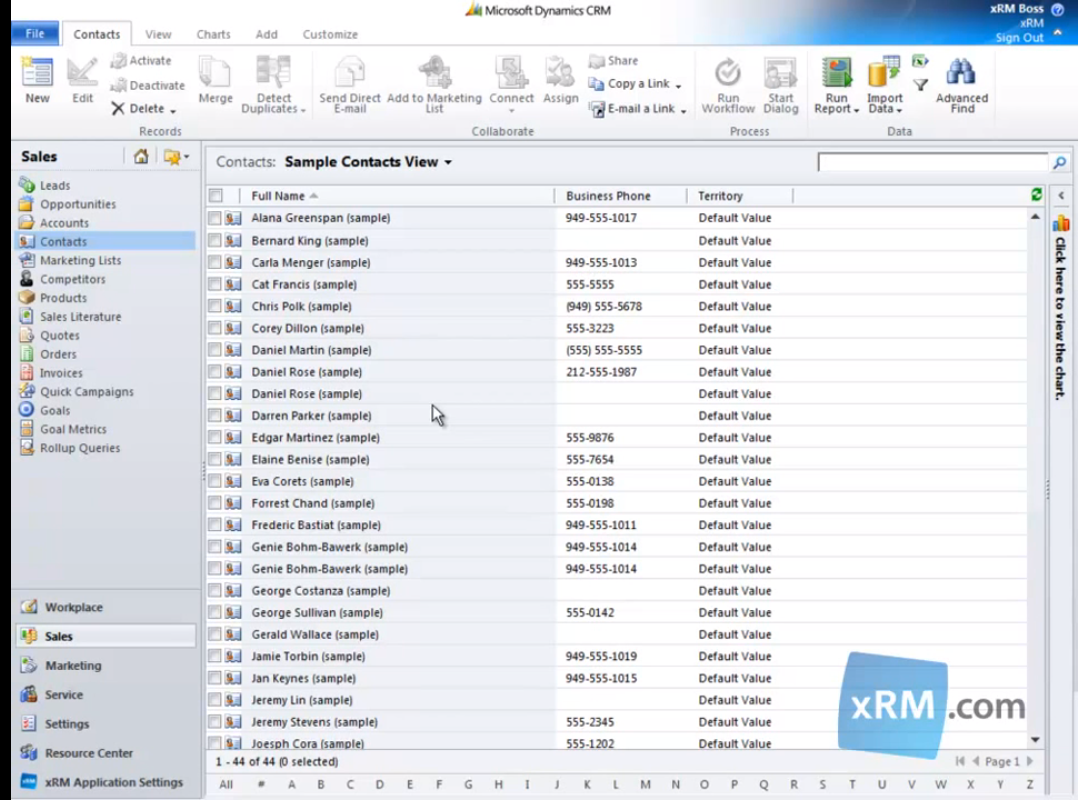Check the Carla Menger row checkbox
This screenshot has width=1078, height=800.
click(215, 263)
